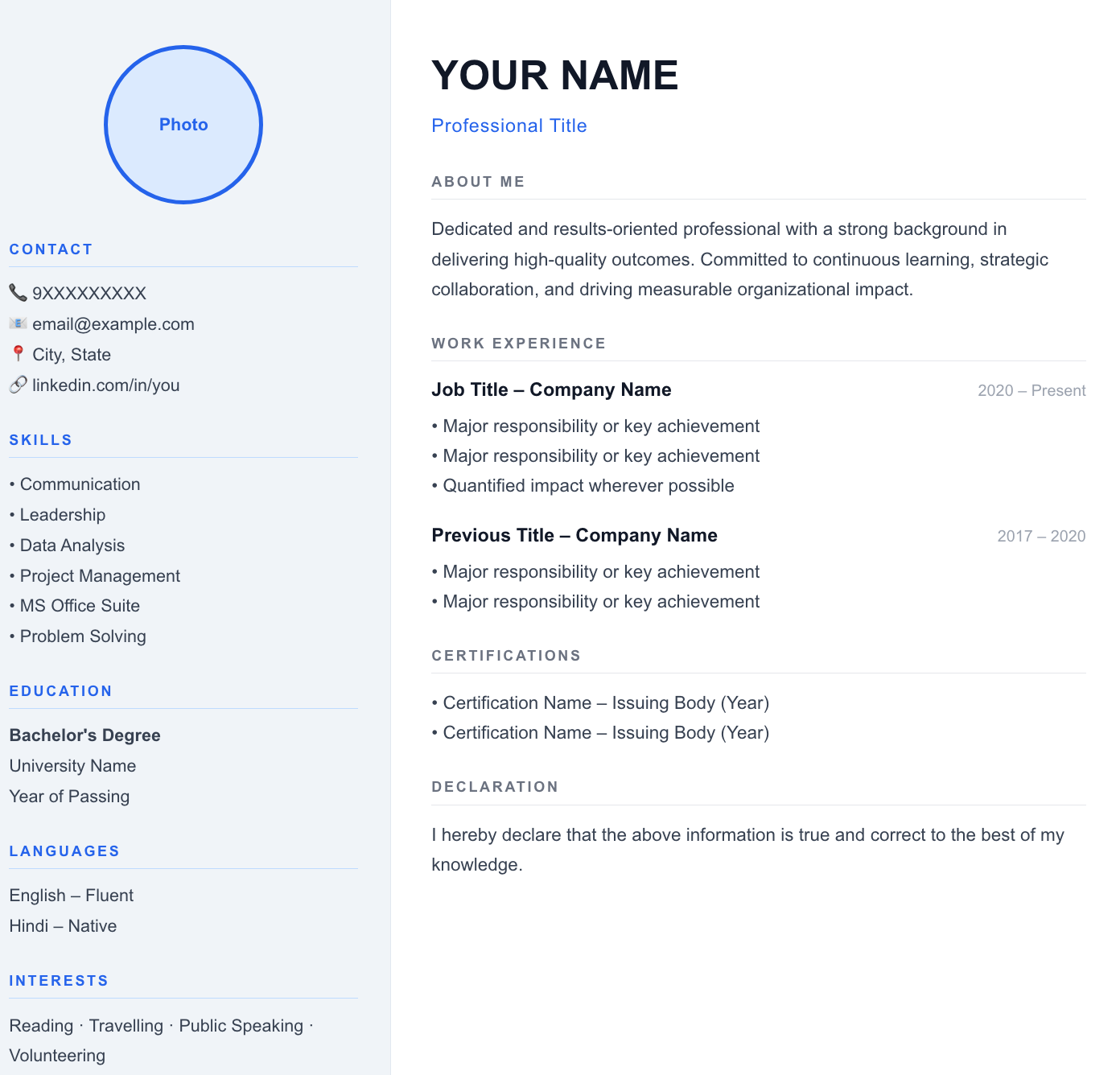Viewport: 1120px width, 1075px height.
Task: Select the Bachelor's Degree text
Action: point(85,735)
